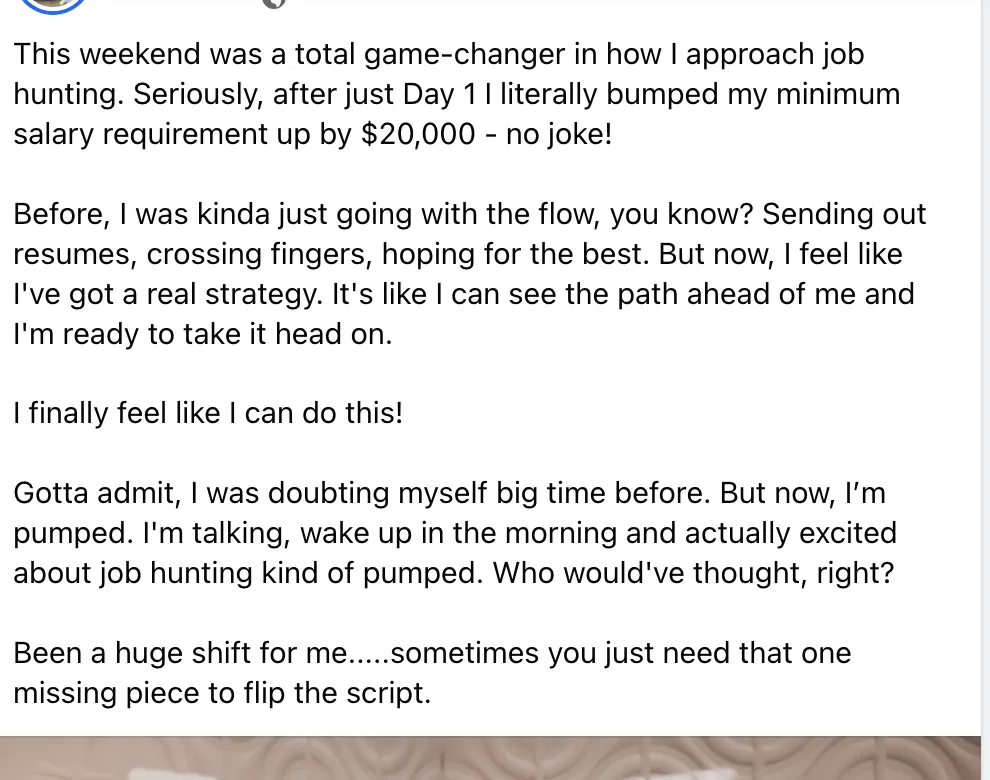Click the paragraph starting with "Before, I was kinda"
The height and width of the screenshot is (780, 990).
470,273
